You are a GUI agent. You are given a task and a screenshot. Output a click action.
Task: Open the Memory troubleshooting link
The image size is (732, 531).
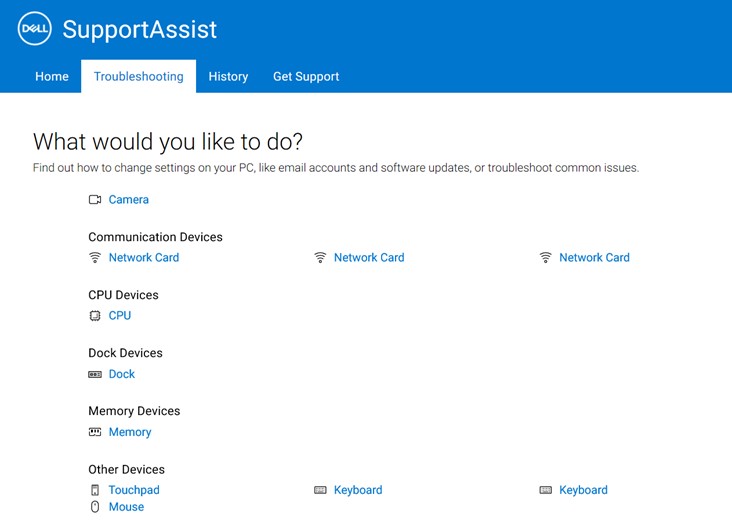[x=130, y=432]
